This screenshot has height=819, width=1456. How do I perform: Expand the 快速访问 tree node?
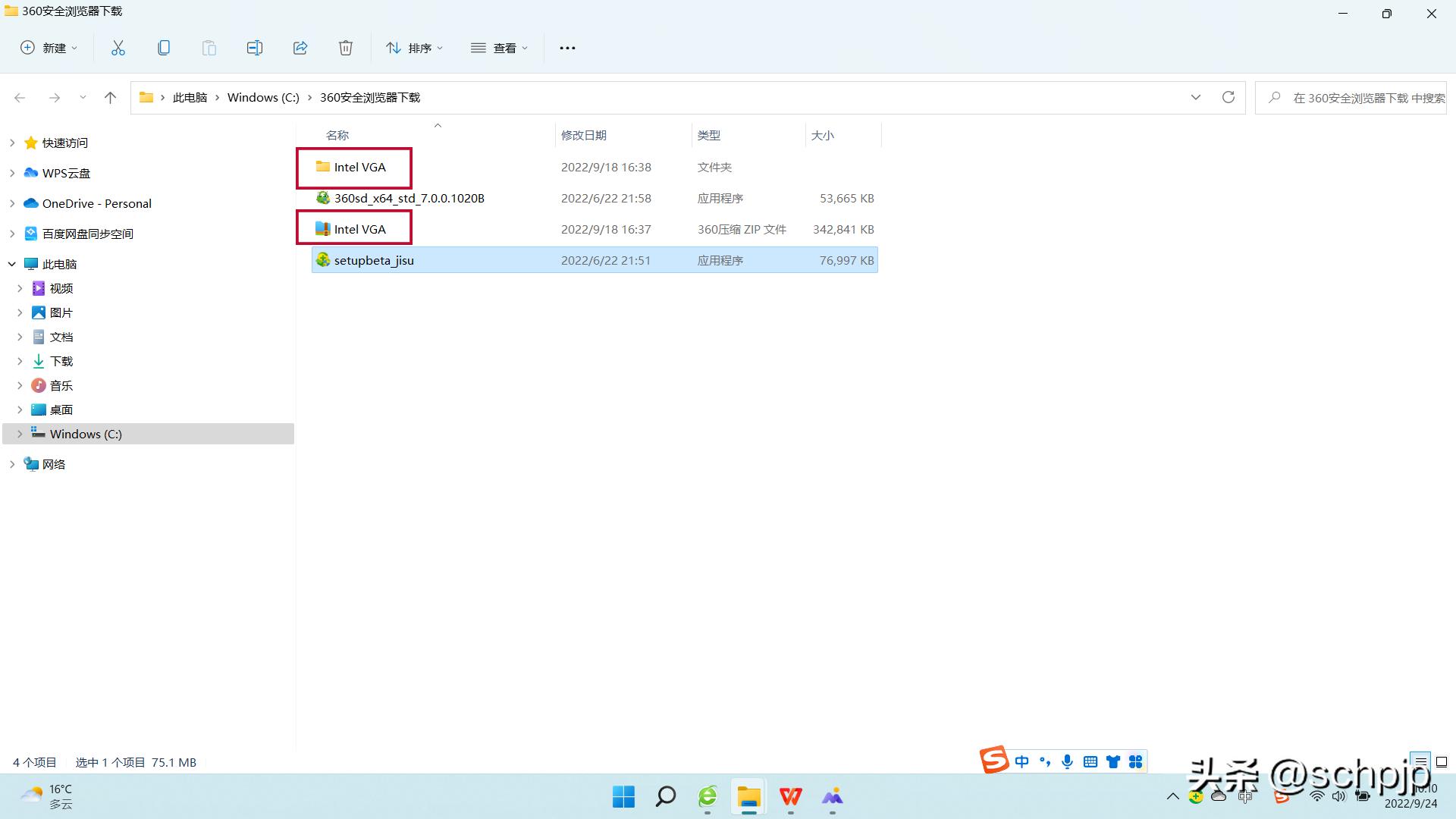[x=12, y=143]
